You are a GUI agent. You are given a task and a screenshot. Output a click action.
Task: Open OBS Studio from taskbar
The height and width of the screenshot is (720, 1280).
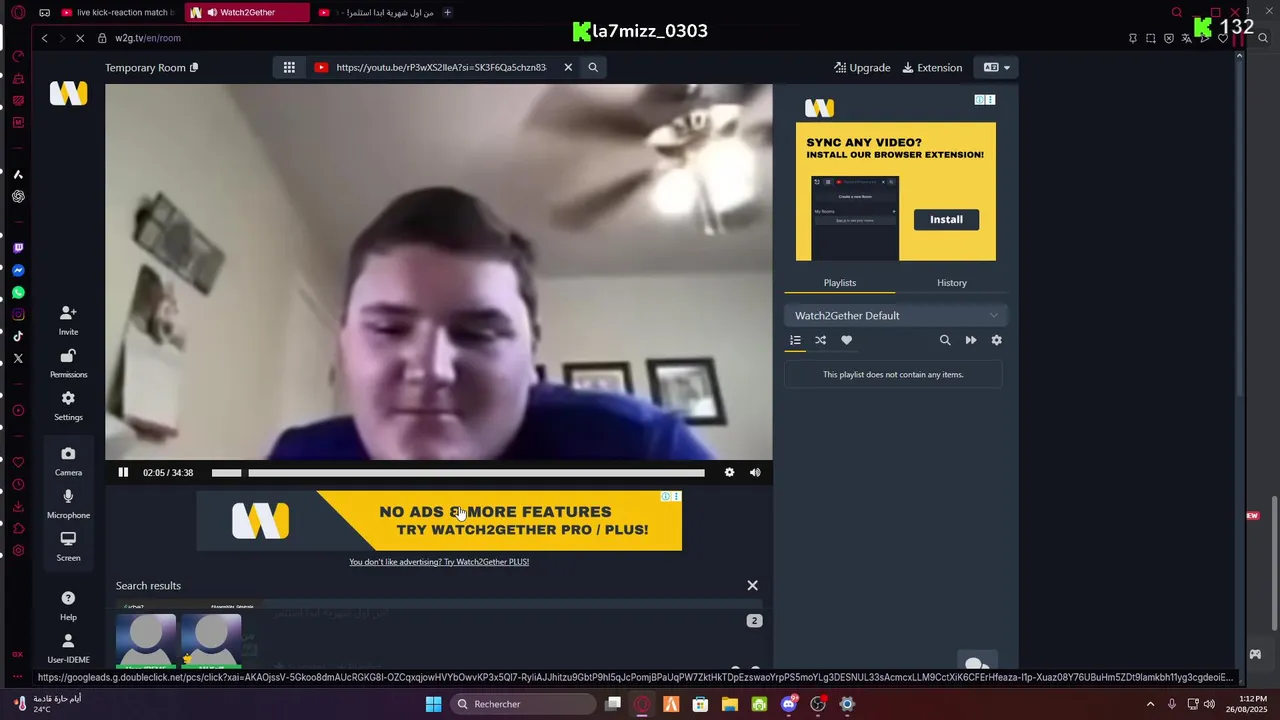click(818, 704)
